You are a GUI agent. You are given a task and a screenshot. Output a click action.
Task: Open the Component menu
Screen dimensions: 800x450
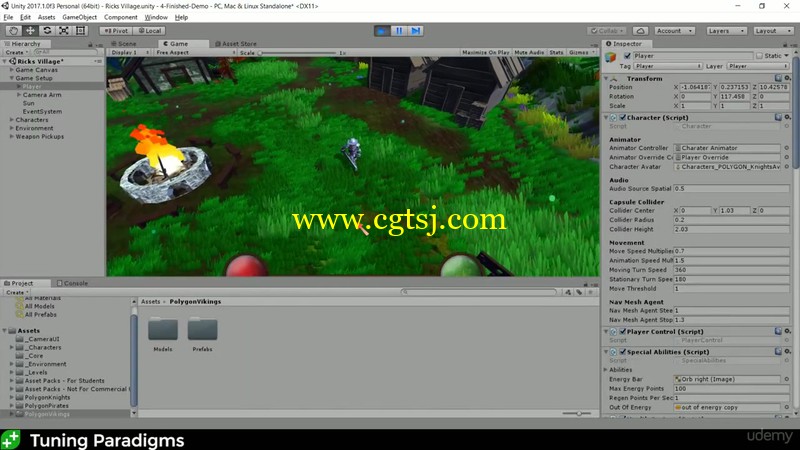coord(120,17)
